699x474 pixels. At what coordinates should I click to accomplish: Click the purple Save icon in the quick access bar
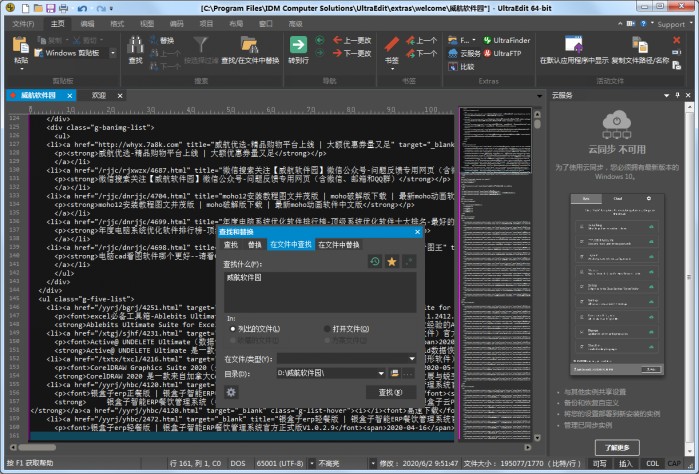(50, 8)
